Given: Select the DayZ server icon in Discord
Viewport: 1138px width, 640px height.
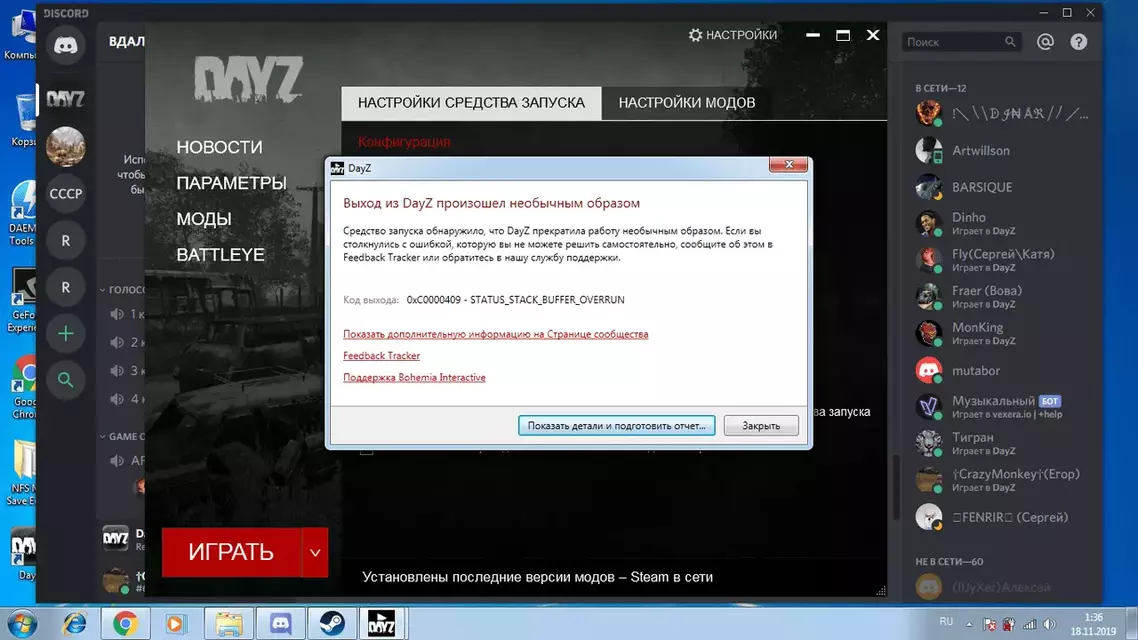Looking at the screenshot, I should [x=65, y=99].
